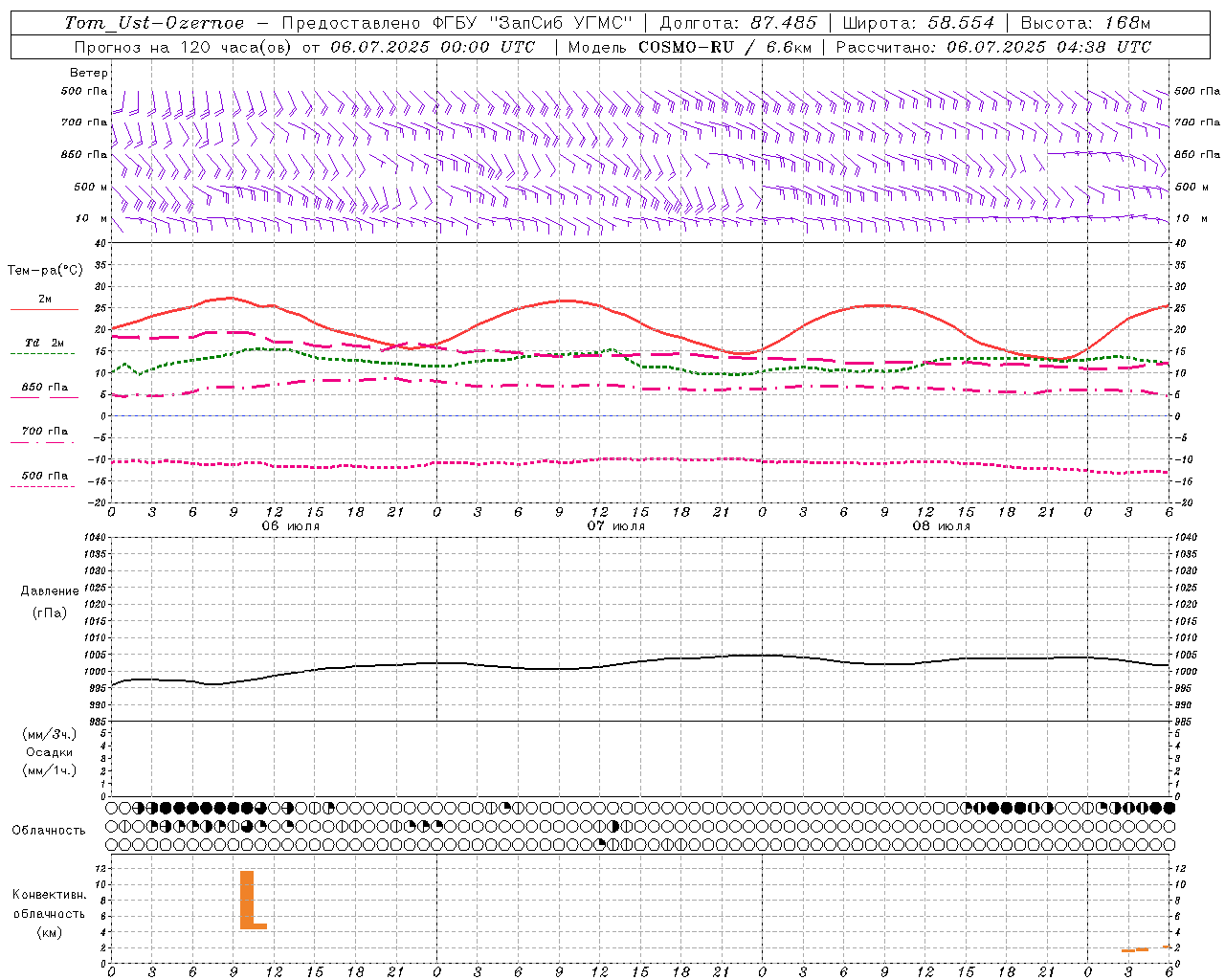This screenshot has height=980, width=1225.
Task: Select the Прогноз на 120 часа(ов) text
Action: click(184, 47)
